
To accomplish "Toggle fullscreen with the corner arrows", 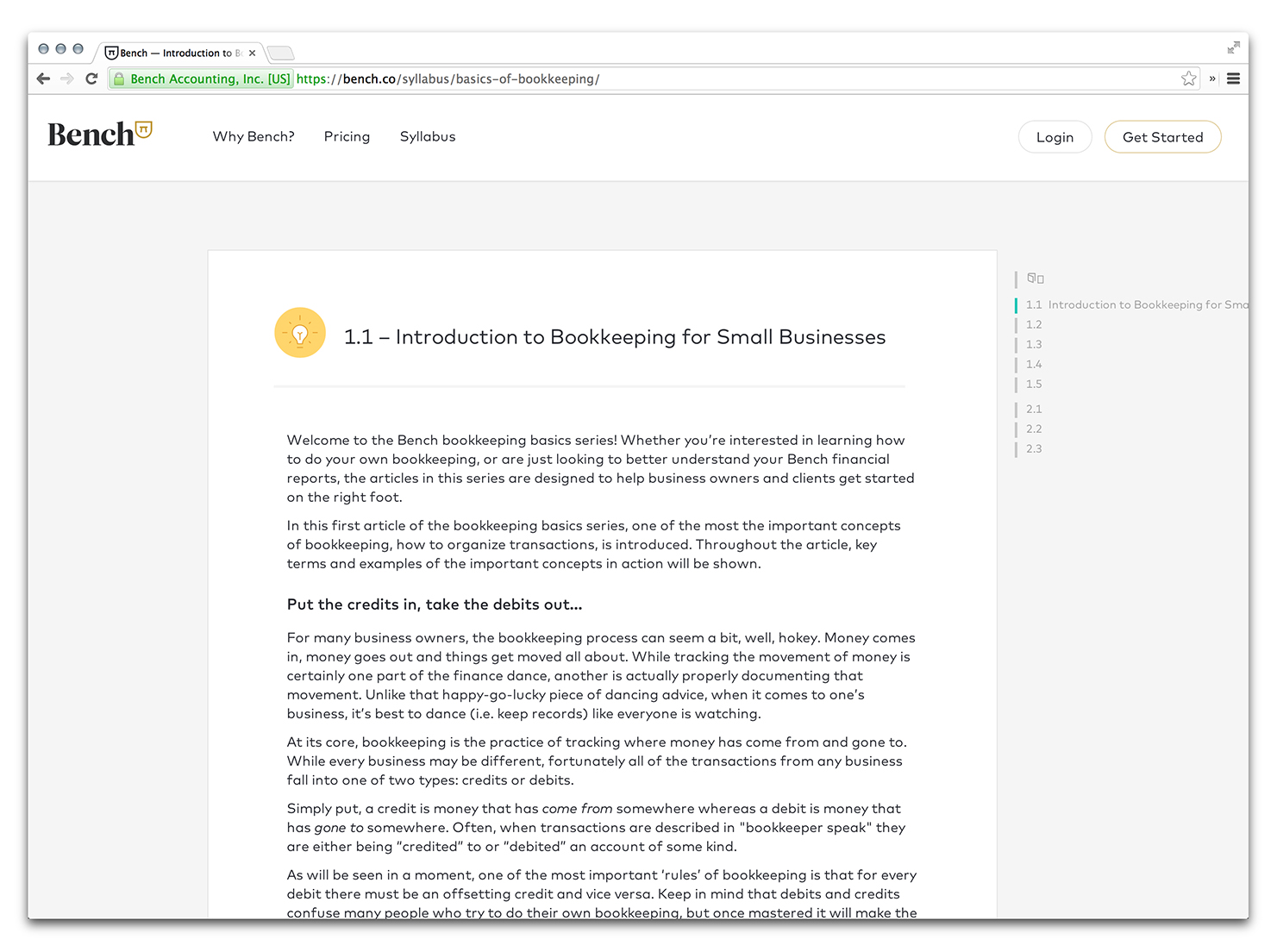I will [x=1234, y=47].
